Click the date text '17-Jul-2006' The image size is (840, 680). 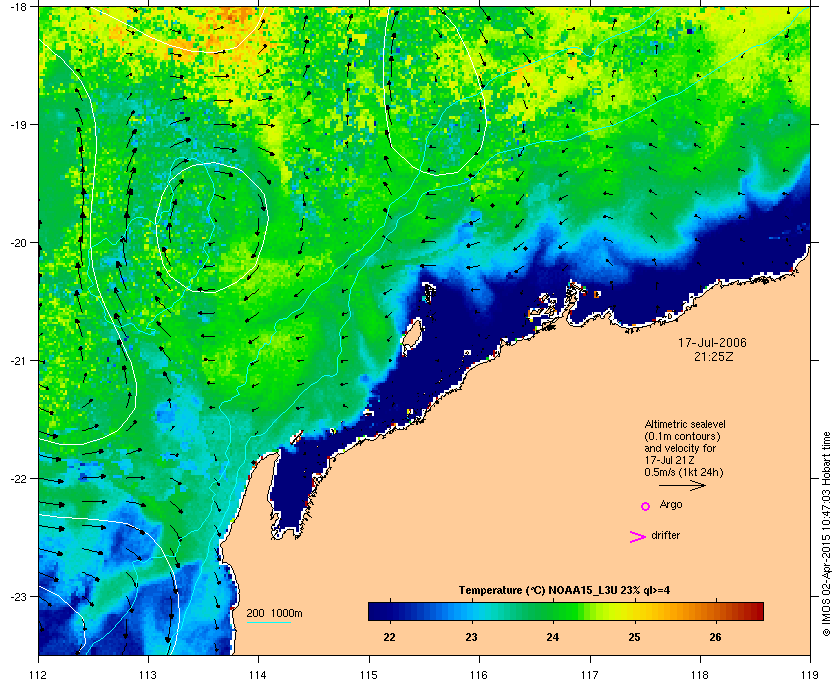click(x=712, y=342)
